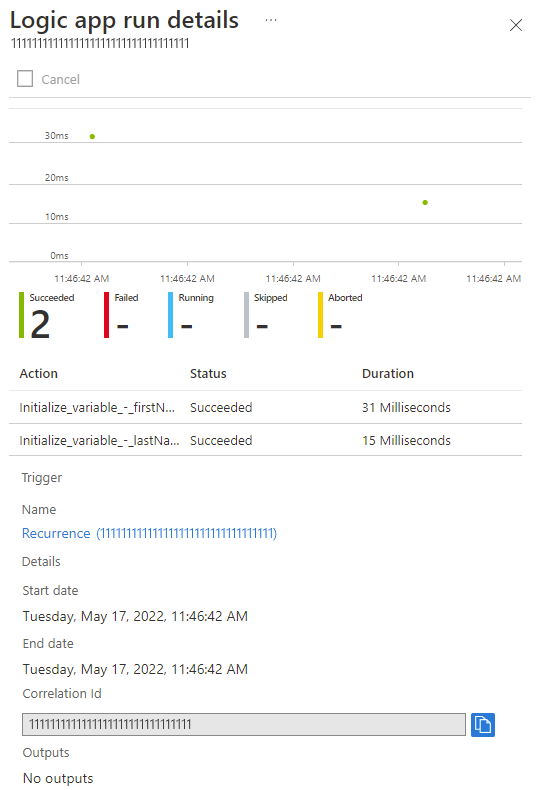550x790 pixels.
Task: Click the Start date value text
Action: tap(135, 616)
